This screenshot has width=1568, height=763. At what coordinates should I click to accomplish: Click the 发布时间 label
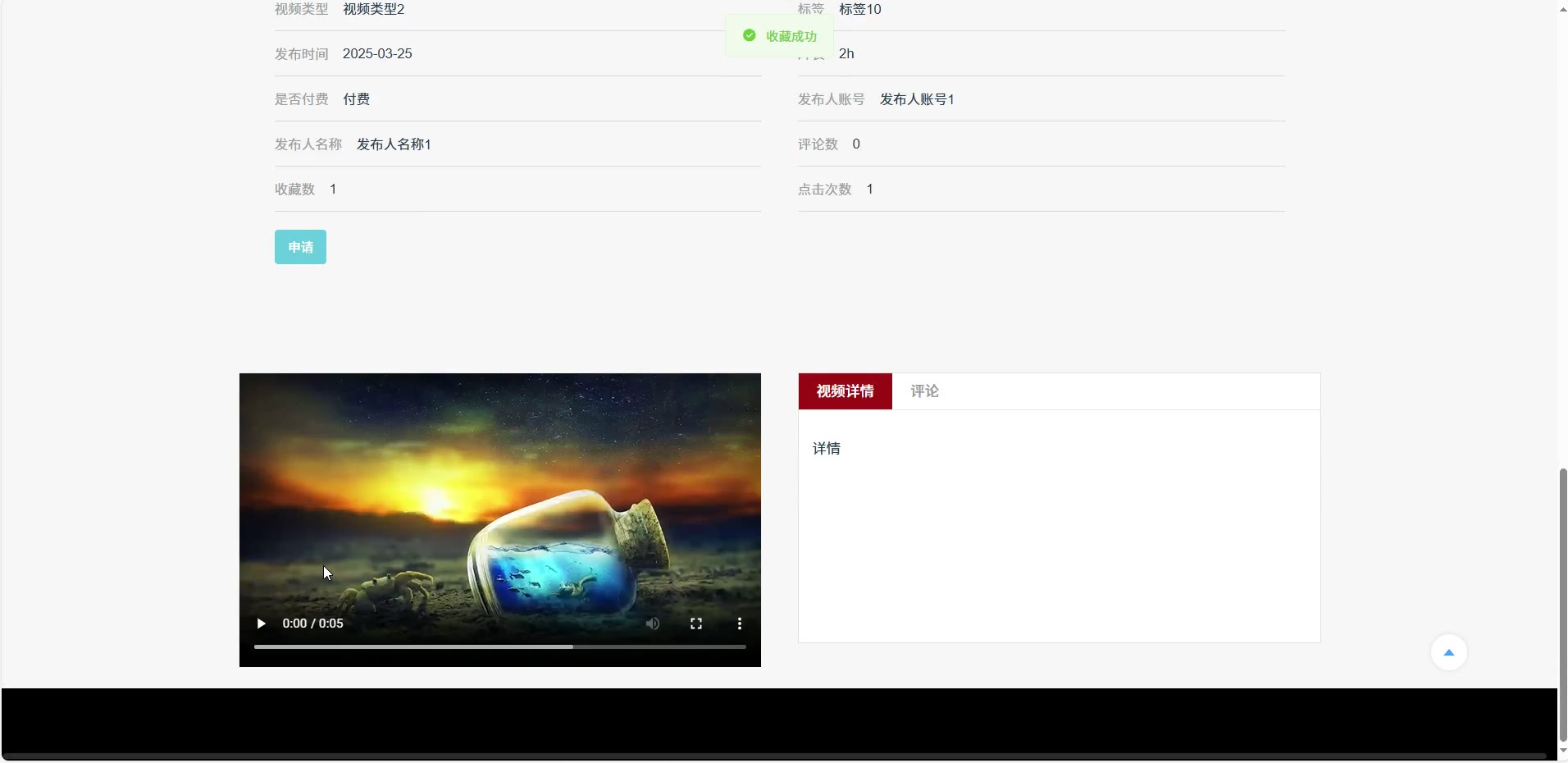coord(302,54)
